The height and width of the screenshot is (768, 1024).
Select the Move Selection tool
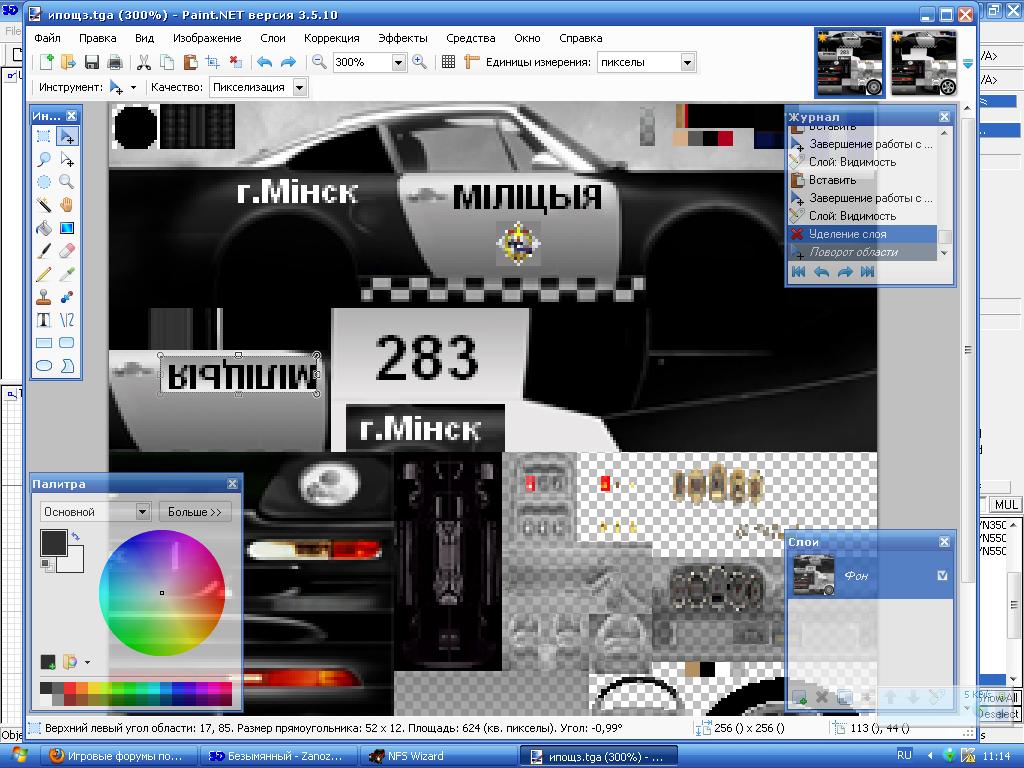pos(67,159)
